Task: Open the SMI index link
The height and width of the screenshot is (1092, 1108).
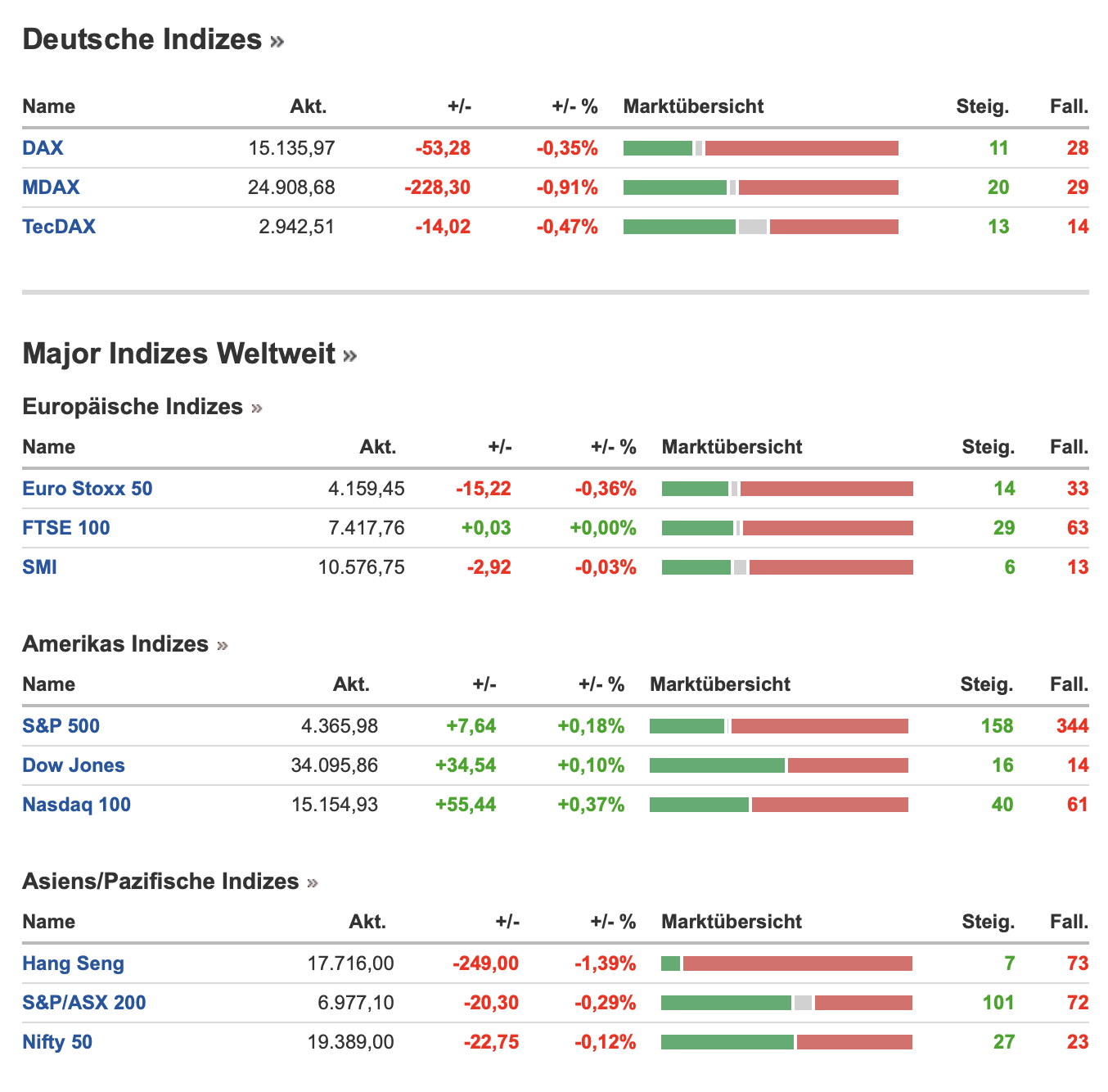Action: point(39,567)
